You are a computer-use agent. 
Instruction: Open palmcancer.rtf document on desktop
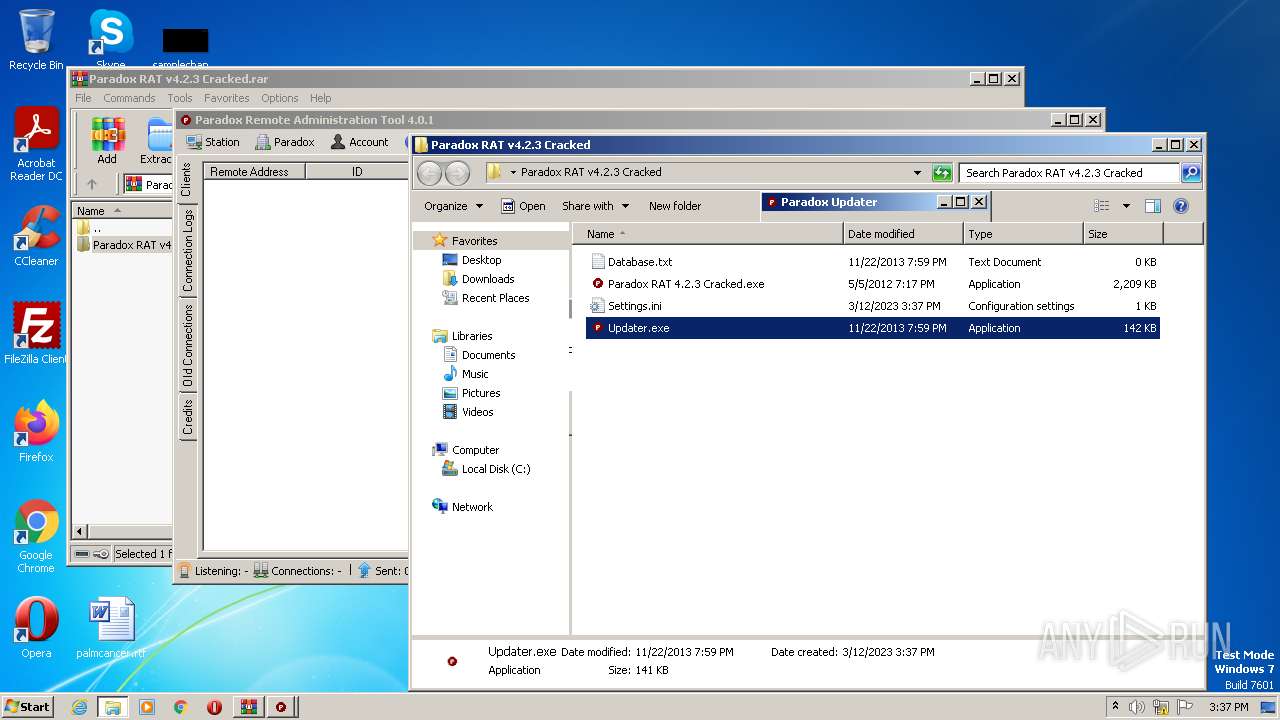[x=111, y=628]
